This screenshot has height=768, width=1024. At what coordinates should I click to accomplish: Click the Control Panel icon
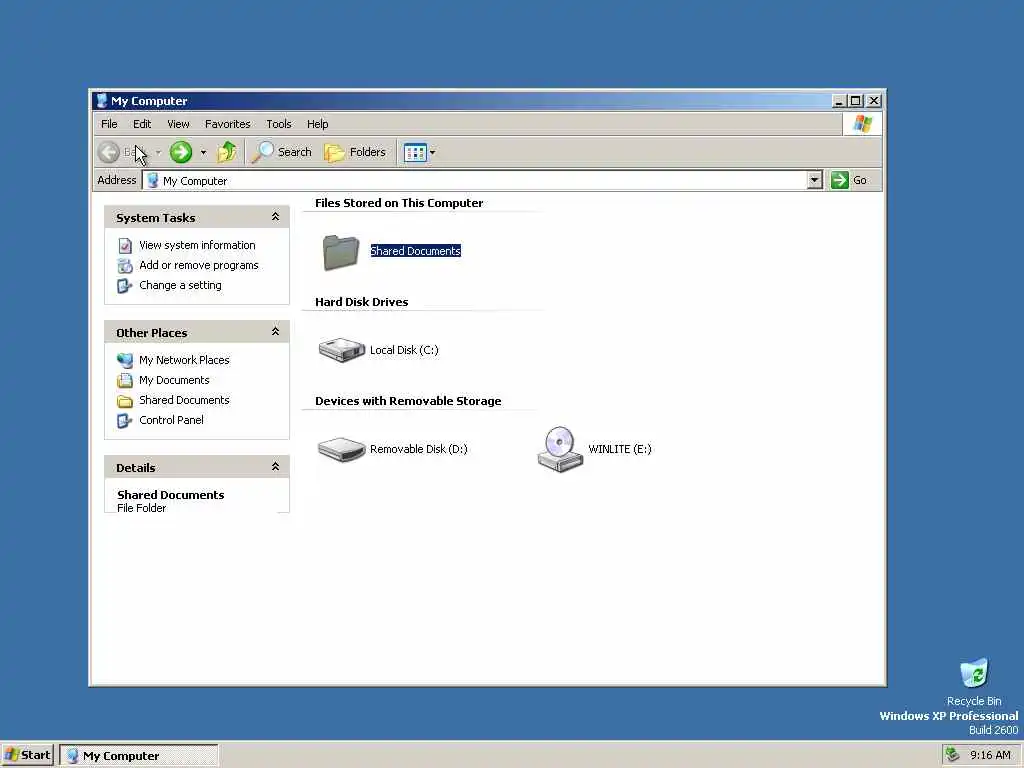(x=124, y=421)
